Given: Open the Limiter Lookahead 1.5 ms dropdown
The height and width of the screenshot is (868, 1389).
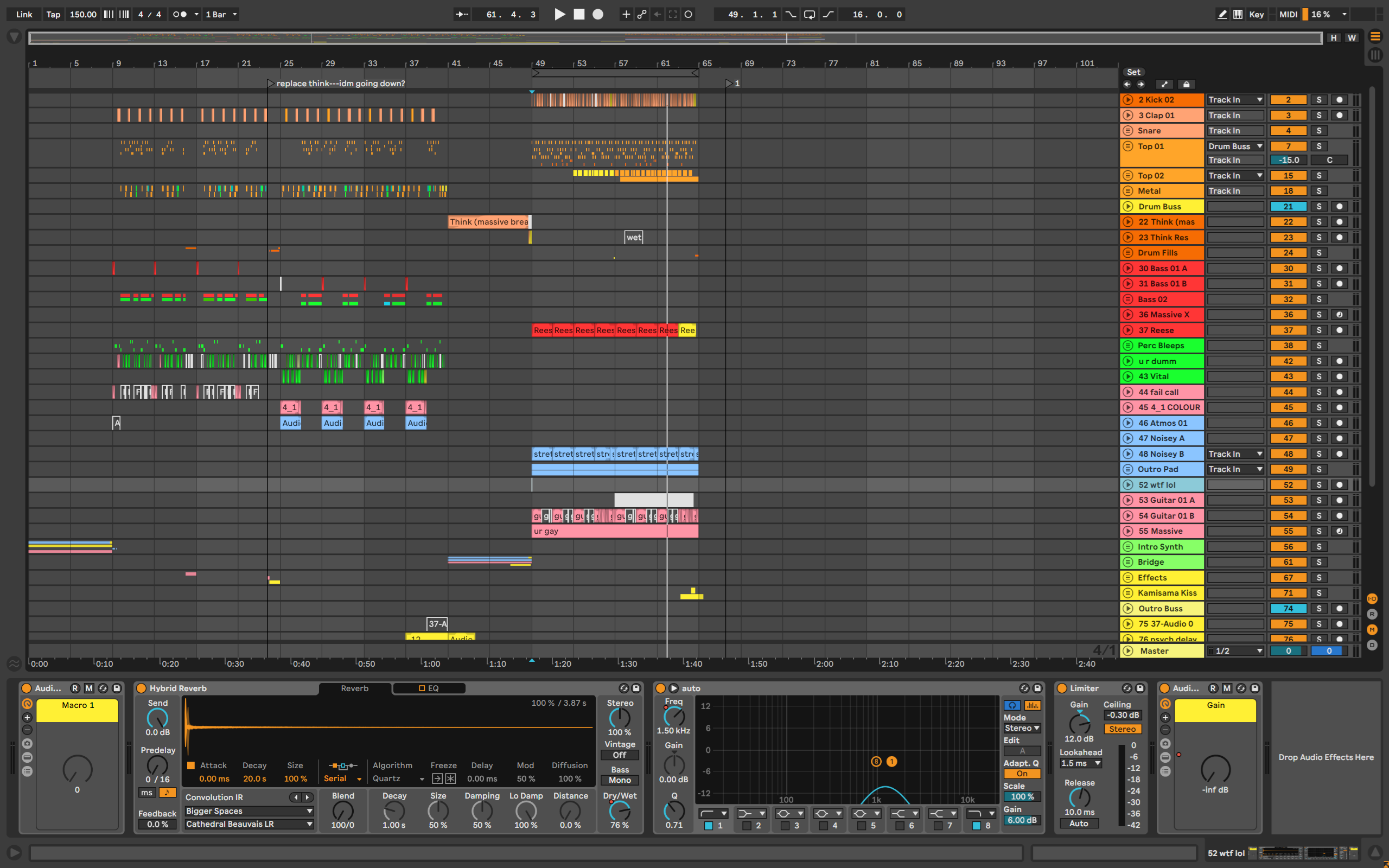Looking at the screenshot, I should (x=1080, y=763).
